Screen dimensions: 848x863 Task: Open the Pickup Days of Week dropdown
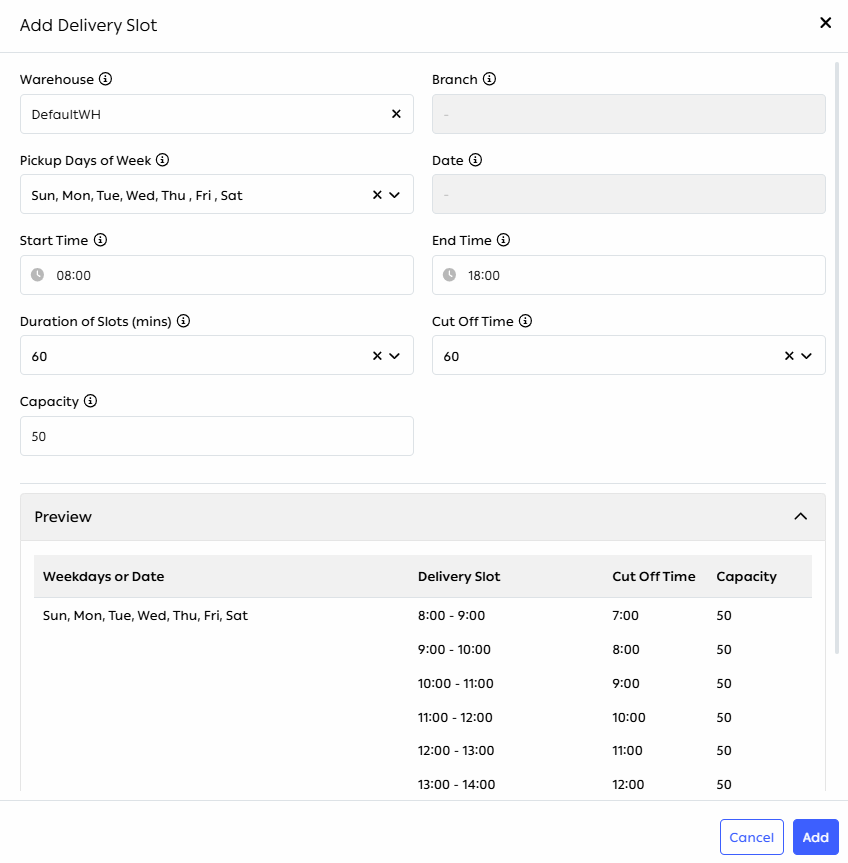point(395,195)
